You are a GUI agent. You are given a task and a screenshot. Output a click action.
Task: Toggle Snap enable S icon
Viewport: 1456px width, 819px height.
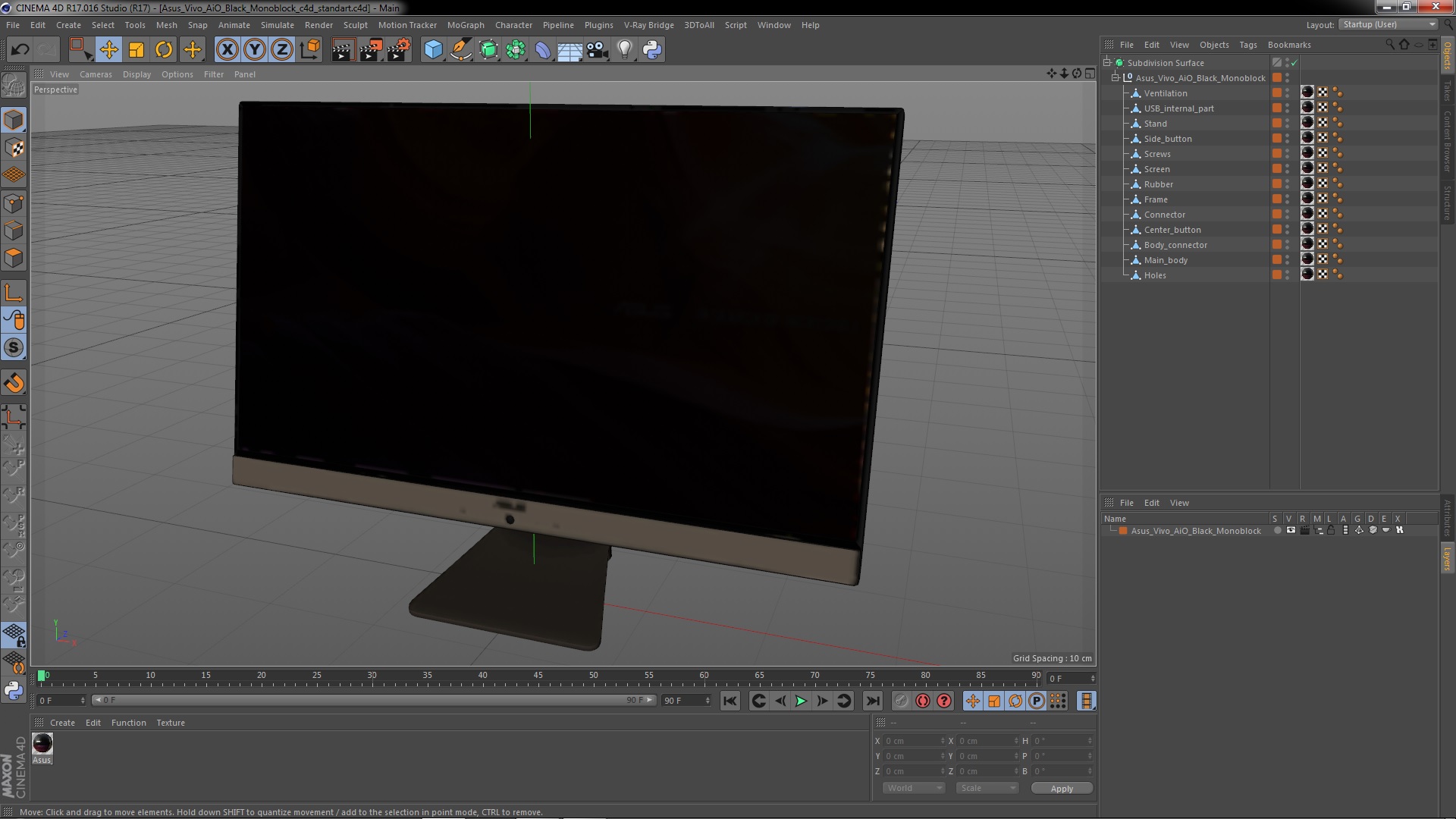pyautogui.click(x=14, y=348)
